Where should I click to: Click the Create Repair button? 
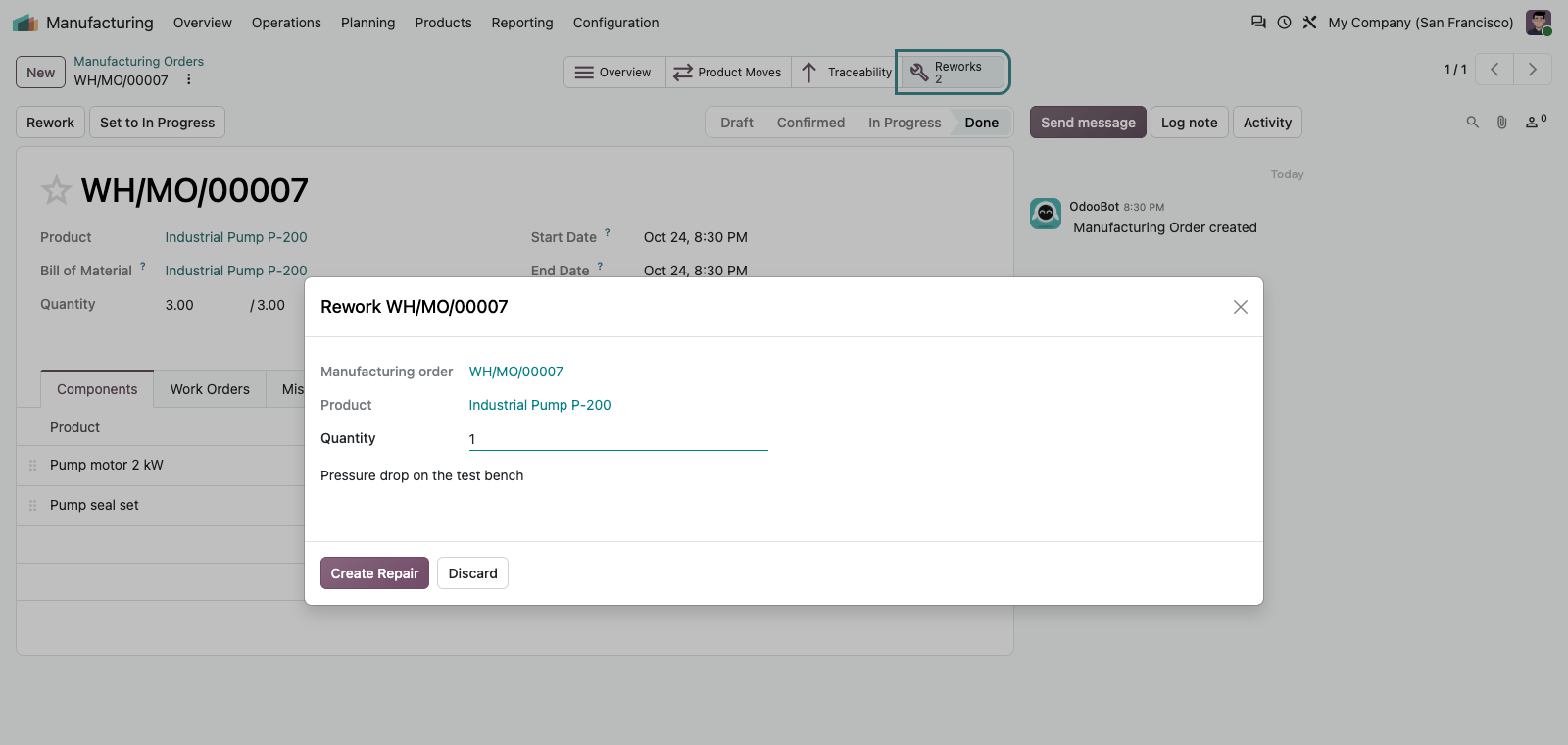(x=374, y=573)
